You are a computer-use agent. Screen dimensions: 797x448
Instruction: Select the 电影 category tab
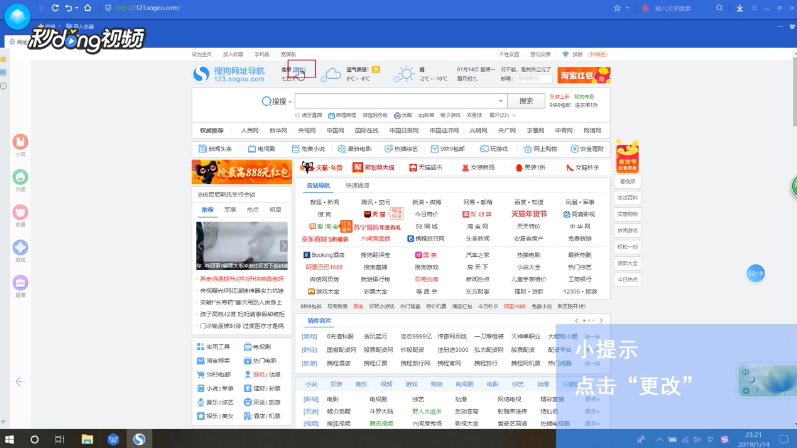pos(493,384)
